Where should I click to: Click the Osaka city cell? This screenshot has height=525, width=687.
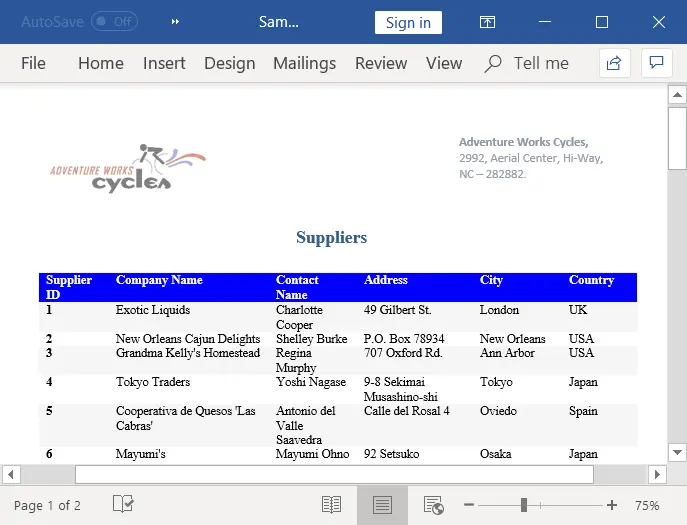click(496, 454)
